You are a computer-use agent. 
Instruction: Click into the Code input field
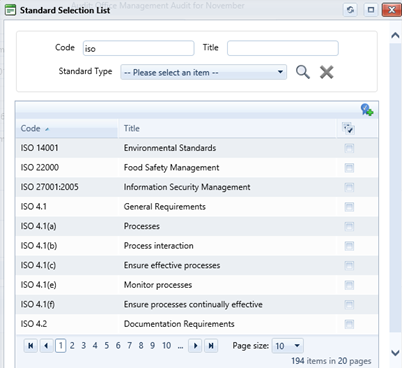point(138,48)
